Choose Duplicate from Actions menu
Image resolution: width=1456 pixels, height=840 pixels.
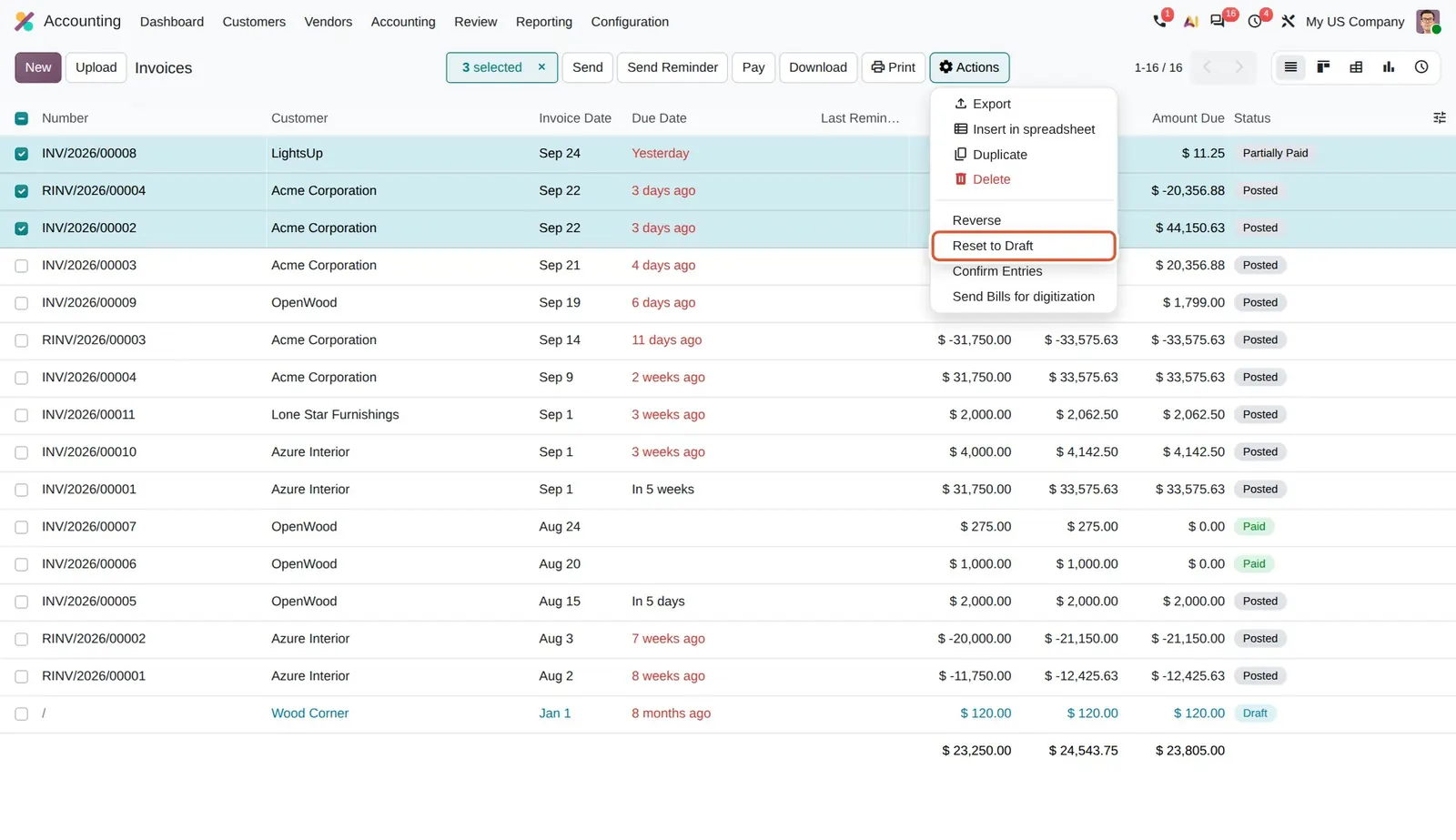coord(1024,155)
